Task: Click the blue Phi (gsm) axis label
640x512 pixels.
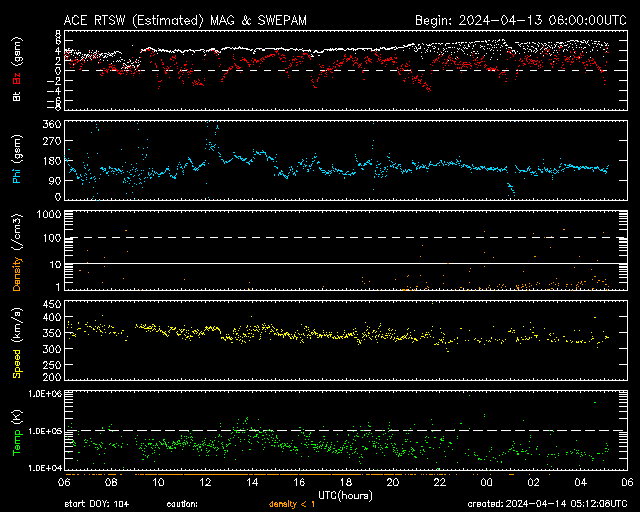Action: click(x=16, y=167)
